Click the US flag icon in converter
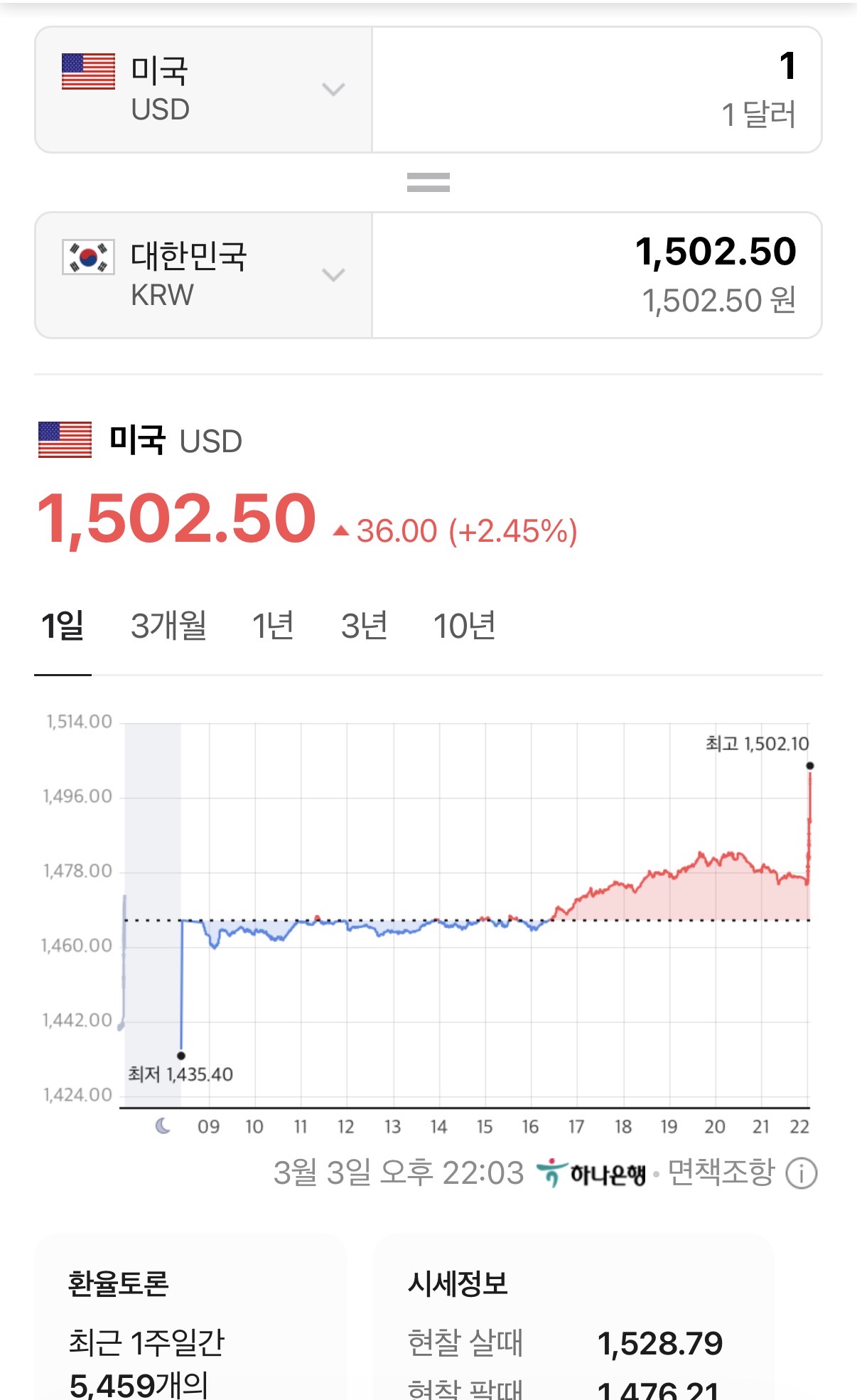Viewport: 857px width, 1400px height. pos(88,72)
